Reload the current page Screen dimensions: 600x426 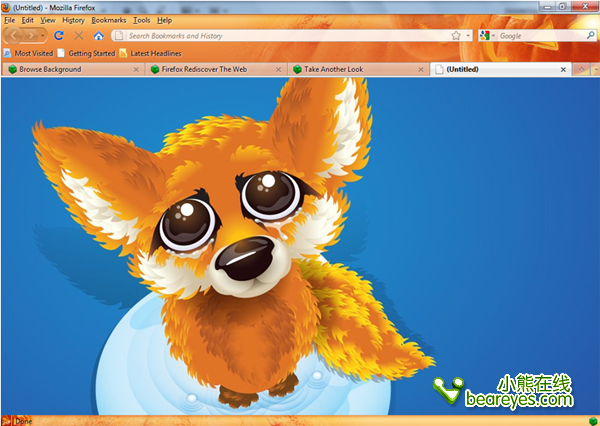coord(59,36)
